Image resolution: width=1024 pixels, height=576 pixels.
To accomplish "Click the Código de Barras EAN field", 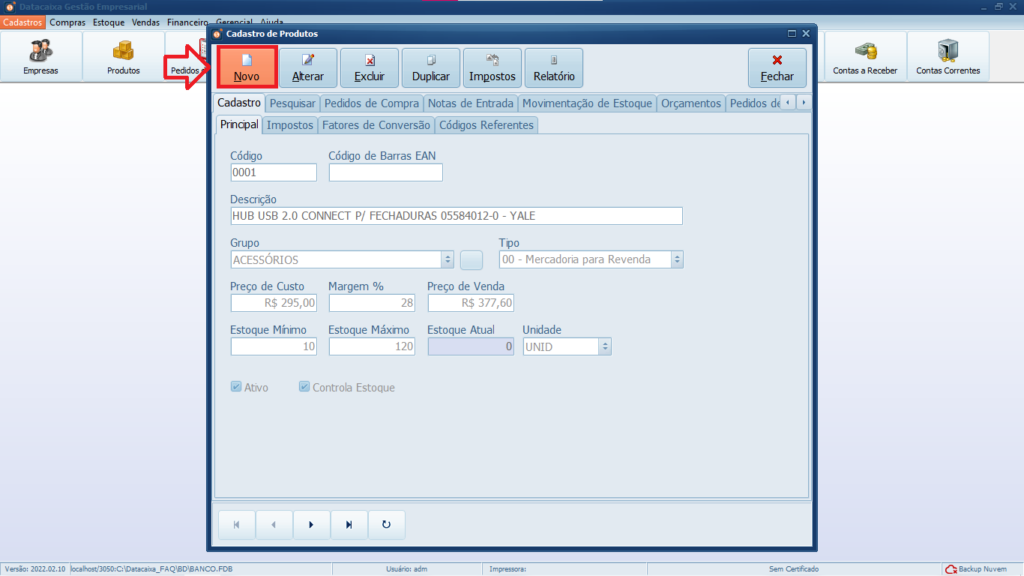I will pyautogui.click(x=385, y=172).
